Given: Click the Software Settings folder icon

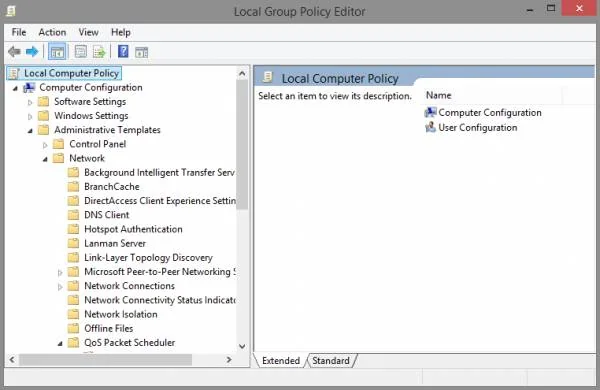Looking at the screenshot, I should click(x=44, y=101).
